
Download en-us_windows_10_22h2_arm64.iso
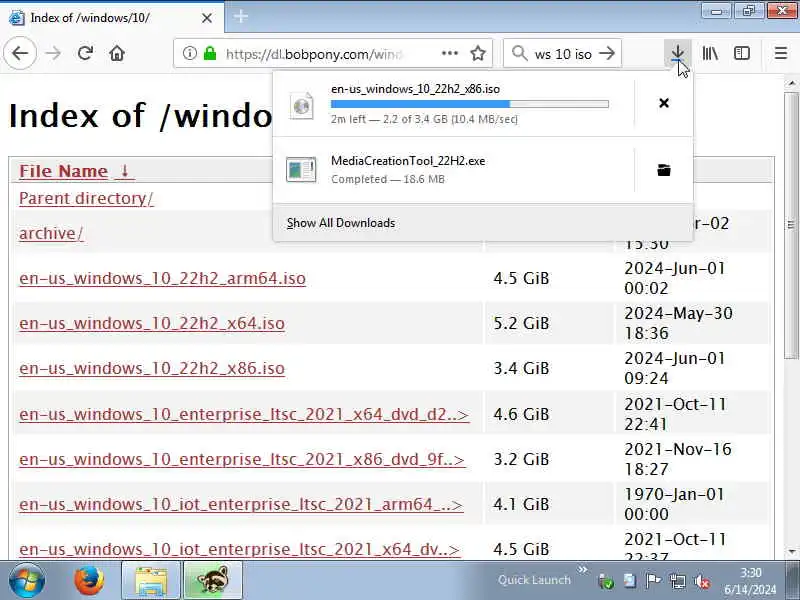[x=162, y=279]
